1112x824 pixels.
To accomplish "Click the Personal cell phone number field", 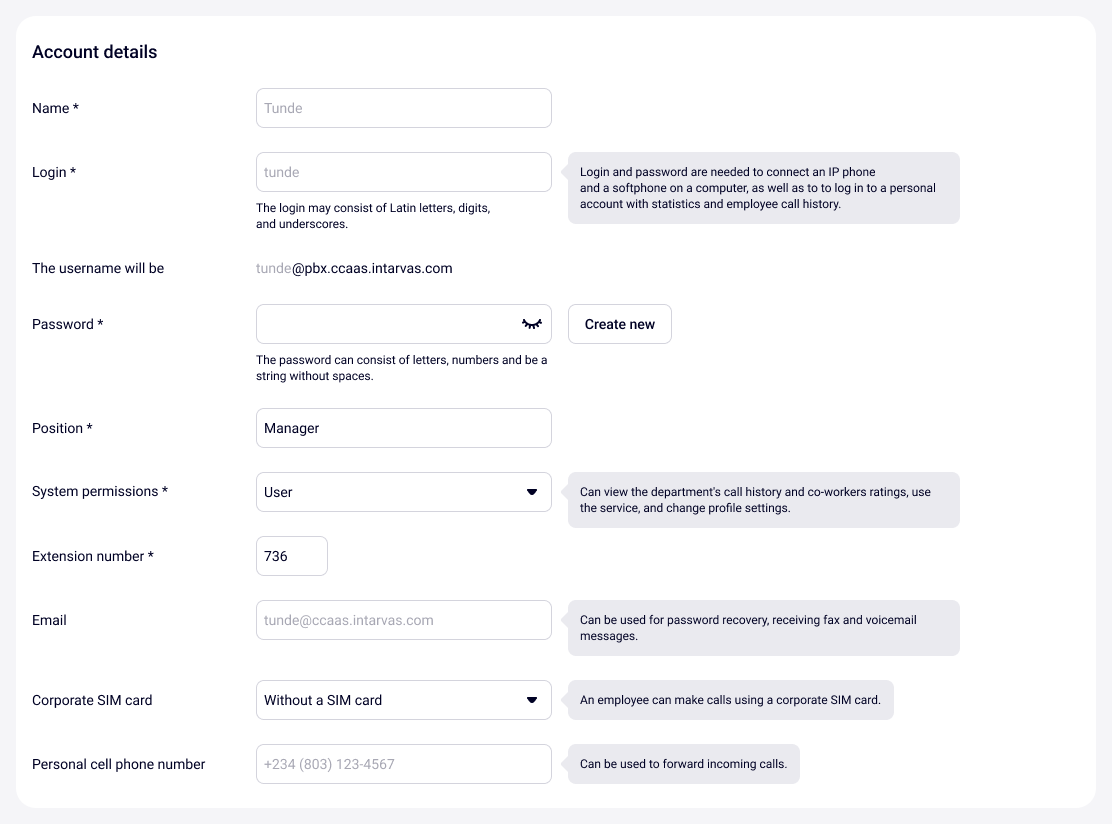I will click(x=403, y=764).
